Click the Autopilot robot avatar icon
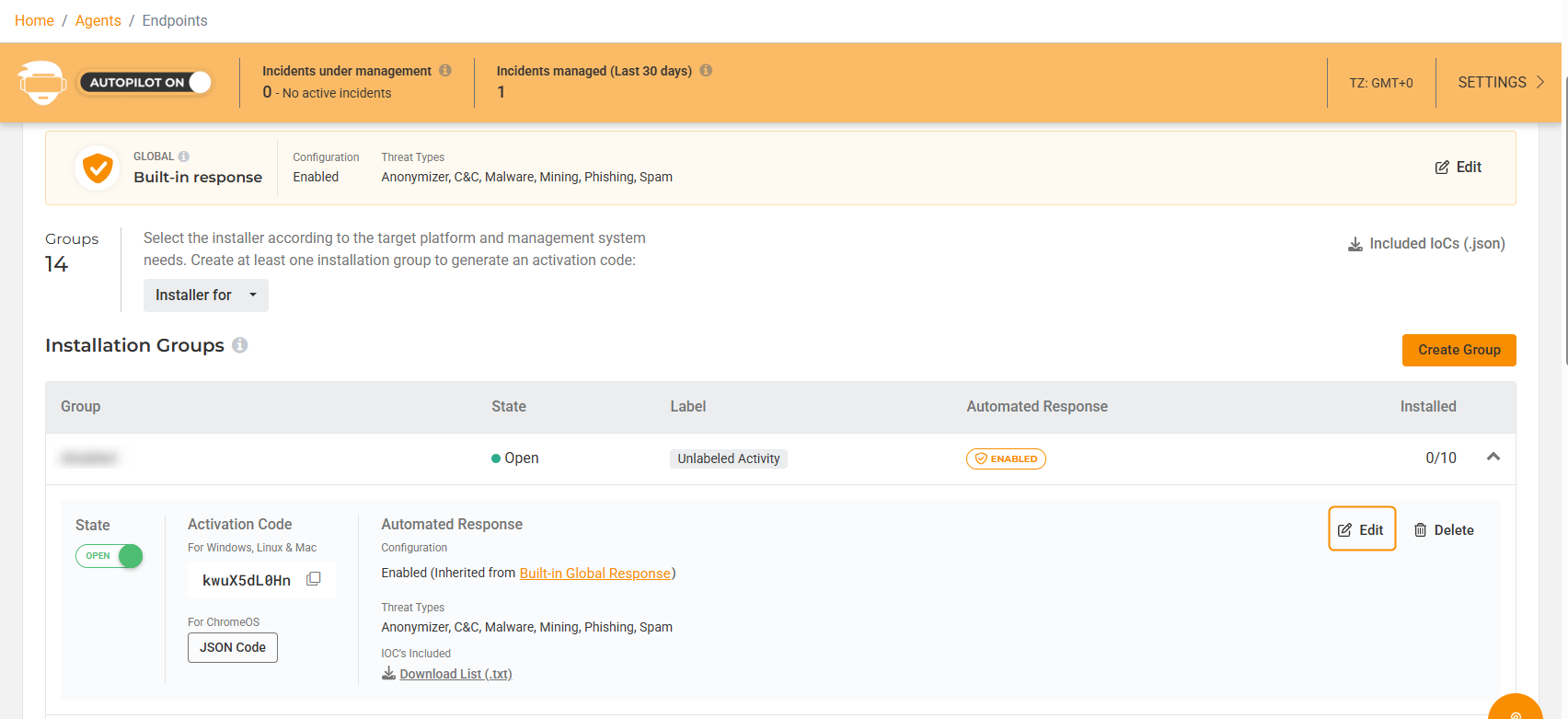Viewport: 1568px width, 719px height. click(42, 83)
